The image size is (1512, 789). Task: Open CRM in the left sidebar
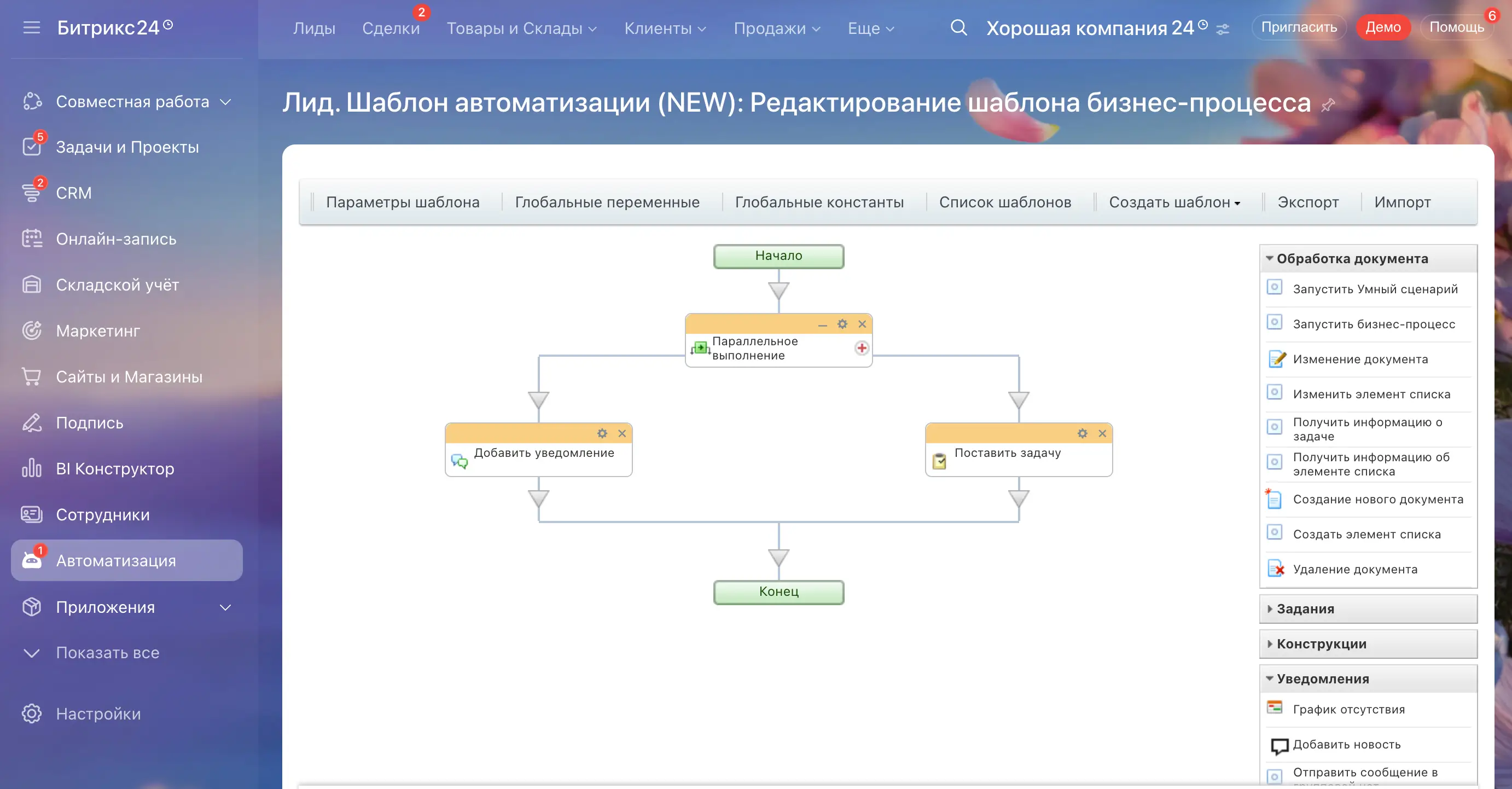pos(73,193)
